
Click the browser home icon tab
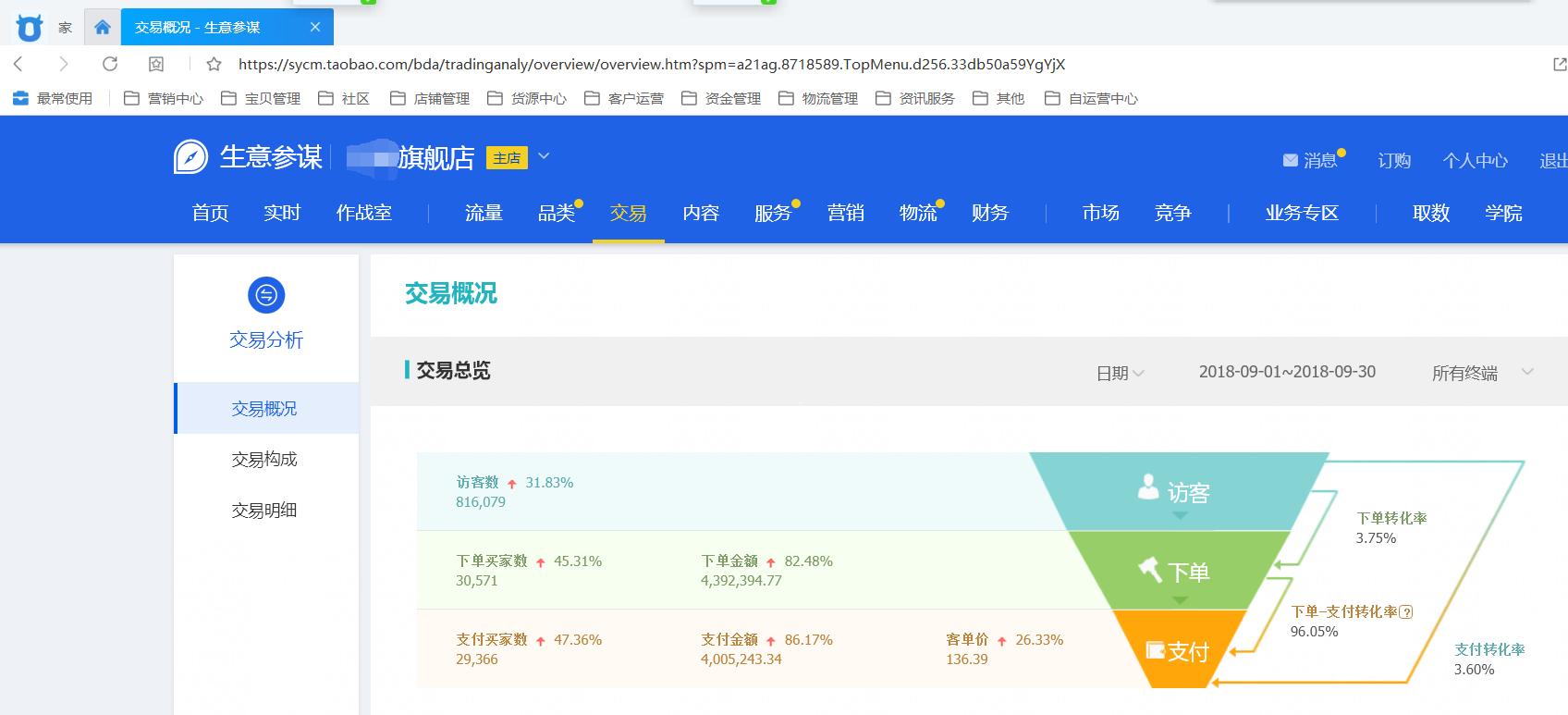pos(103,27)
